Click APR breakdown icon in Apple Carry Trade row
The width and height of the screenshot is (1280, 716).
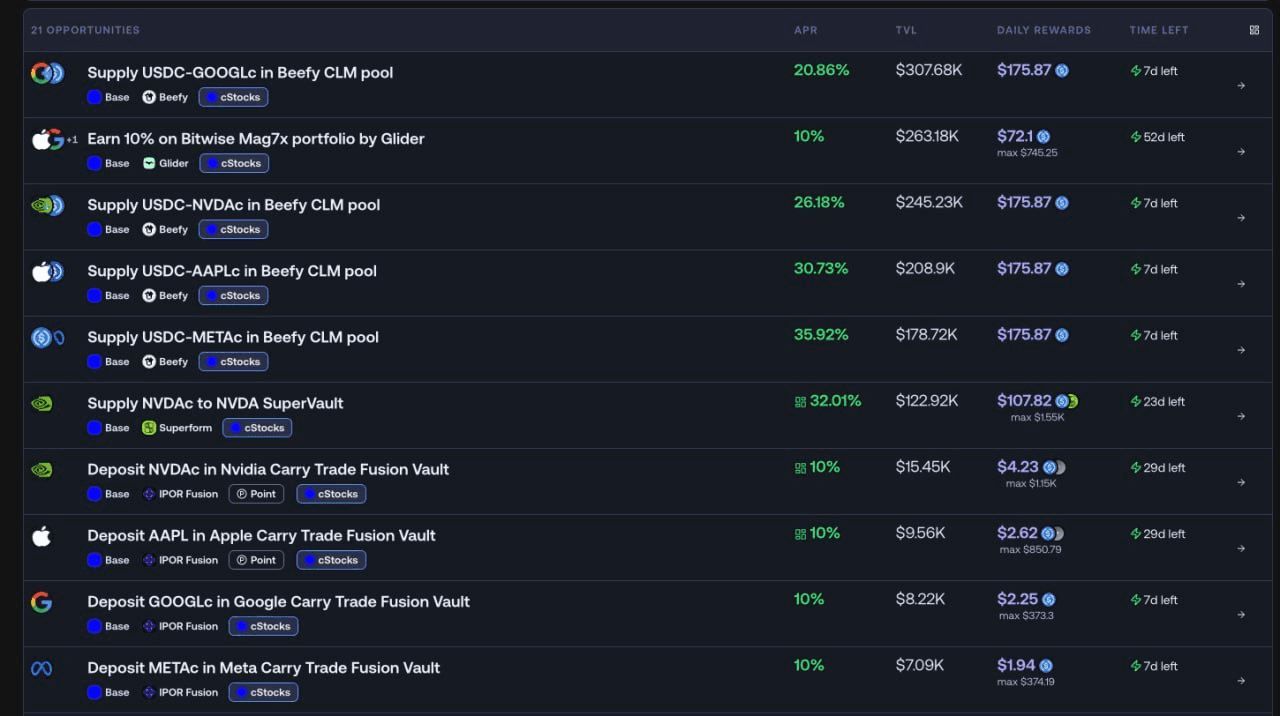pos(800,534)
